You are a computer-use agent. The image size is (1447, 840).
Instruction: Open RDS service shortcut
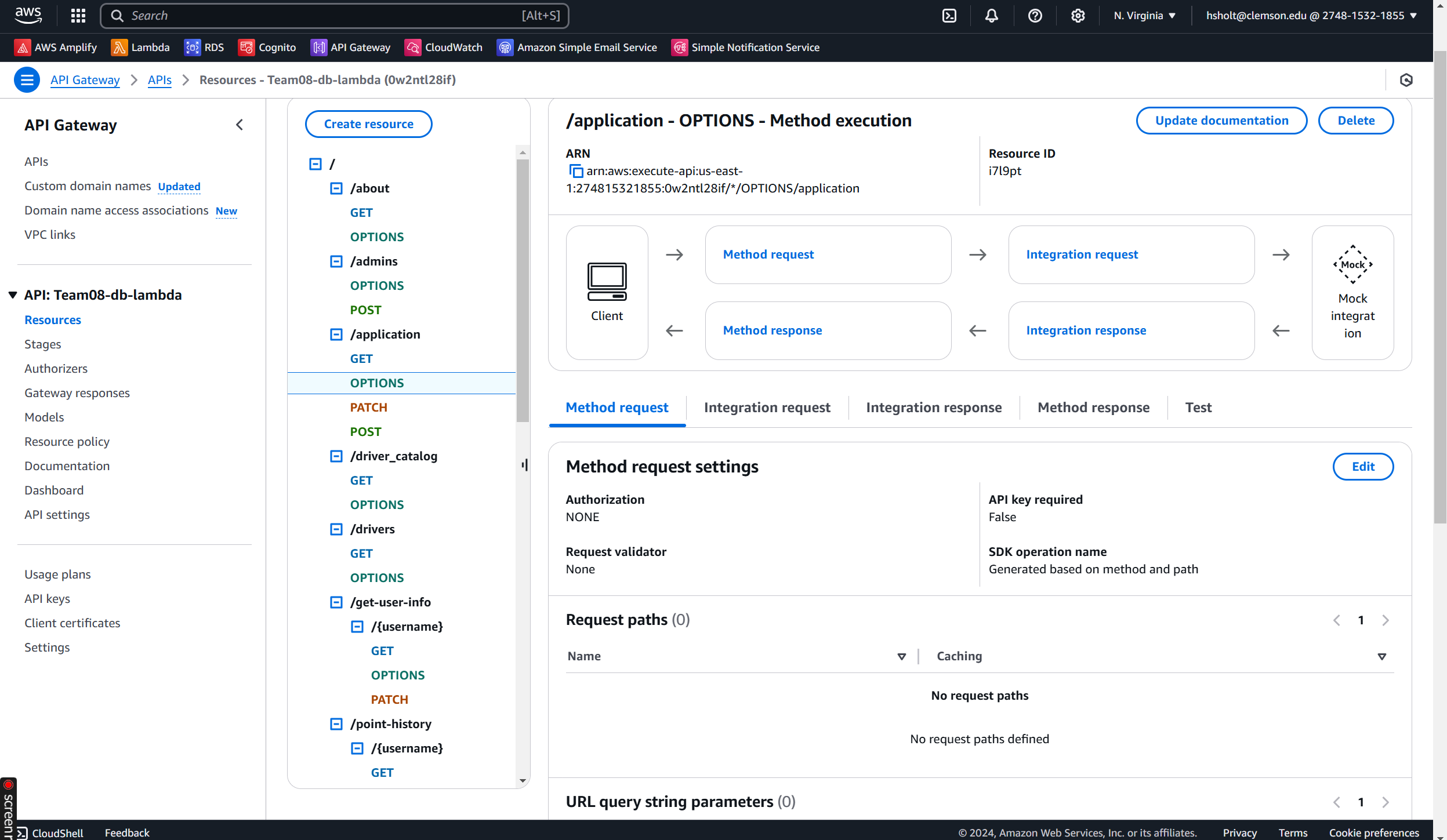(x=204, y=48)
